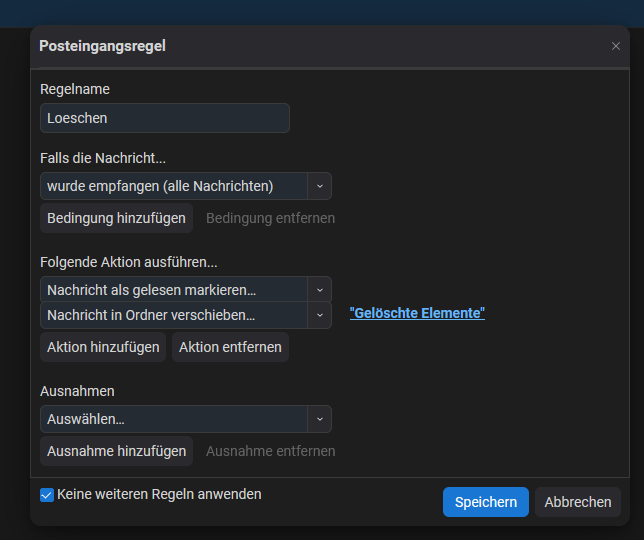This screenshot has width=644, height=540.
Task: Click Bedingung hinzufügen button
Action: click(x=116, y=218)
